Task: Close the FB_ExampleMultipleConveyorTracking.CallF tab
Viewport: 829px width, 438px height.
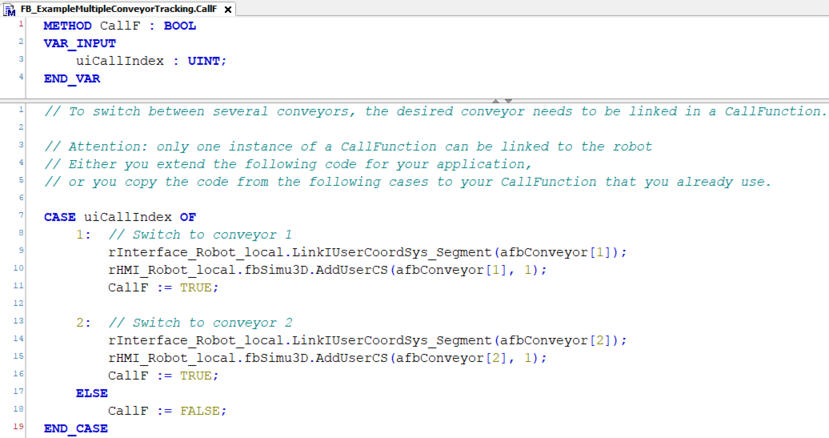Action: point(228,10)
